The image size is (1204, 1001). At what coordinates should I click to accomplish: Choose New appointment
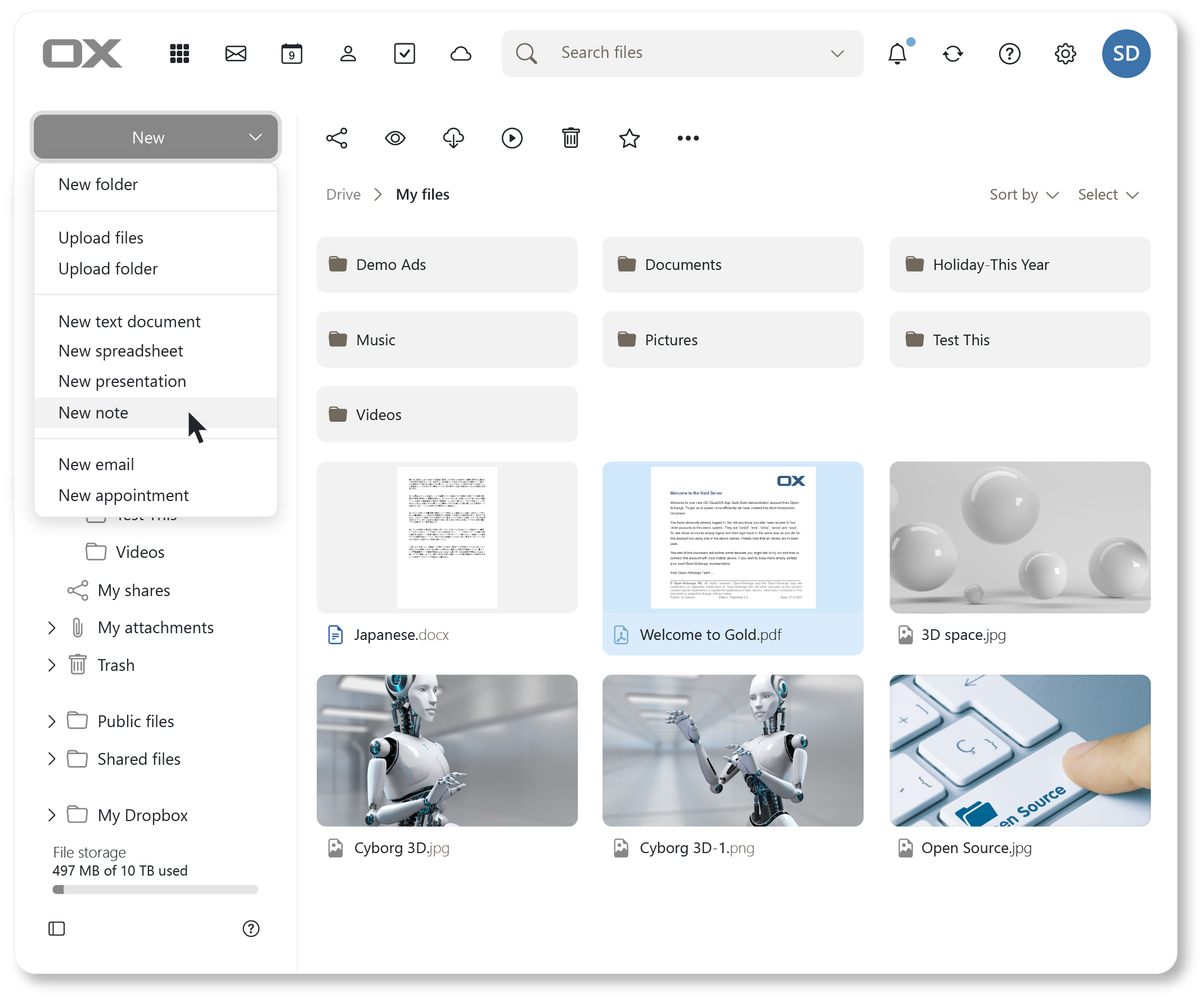[x=155, y=495]
